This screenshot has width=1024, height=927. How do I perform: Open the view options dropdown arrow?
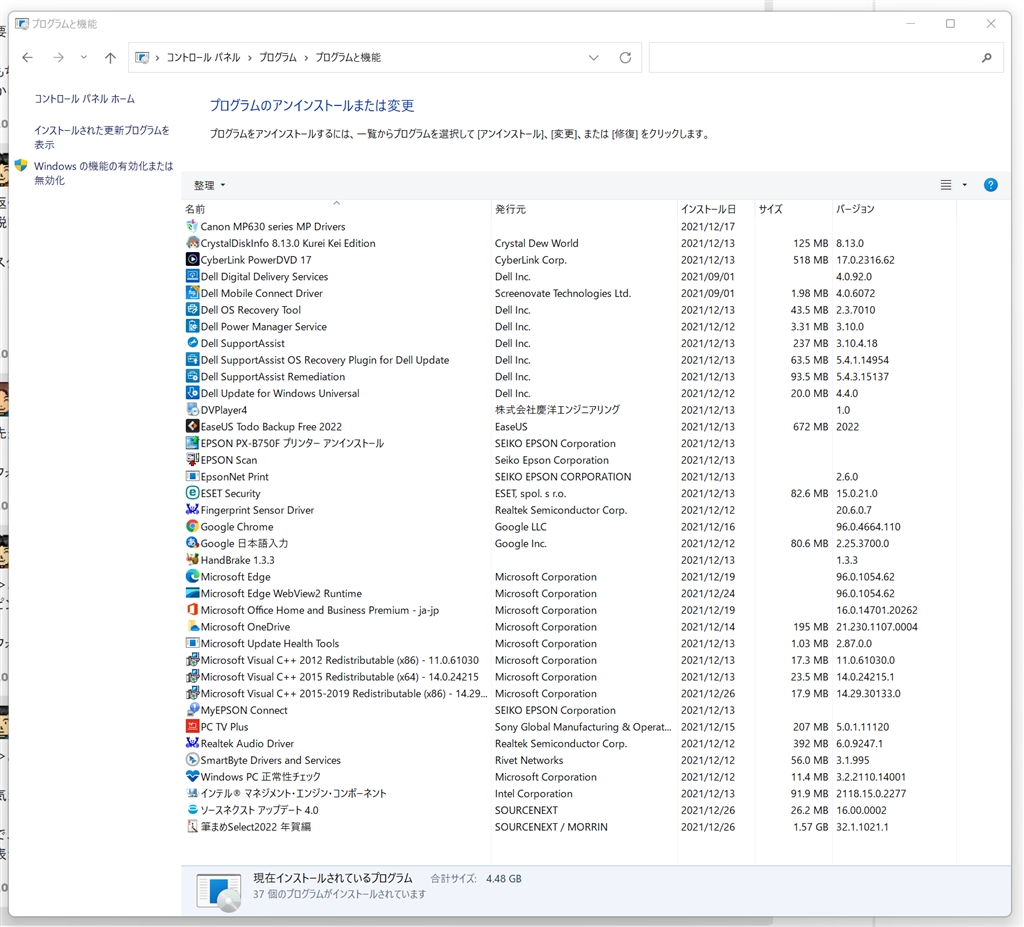pos(965,185)
